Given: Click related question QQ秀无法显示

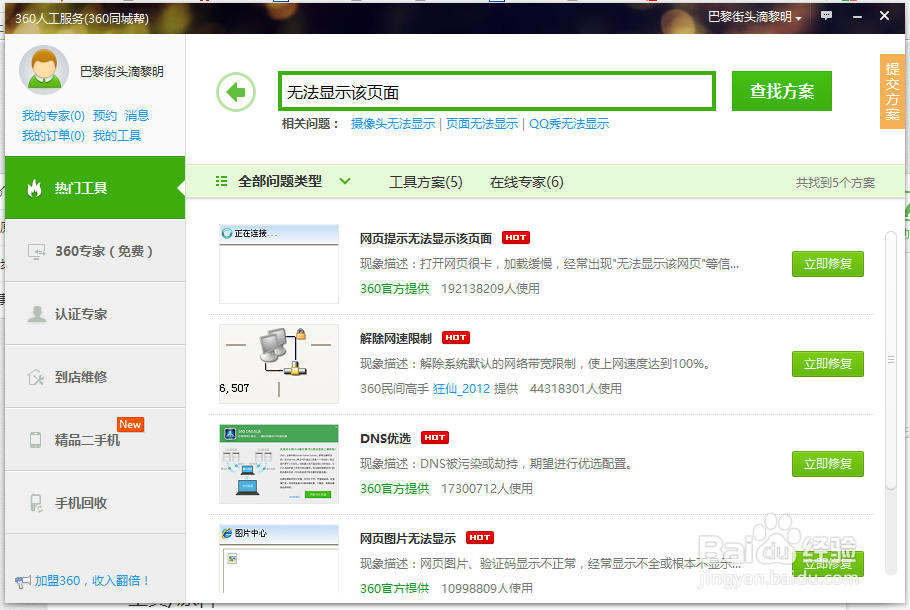Looking at the screenshot, I should [569, 124].
